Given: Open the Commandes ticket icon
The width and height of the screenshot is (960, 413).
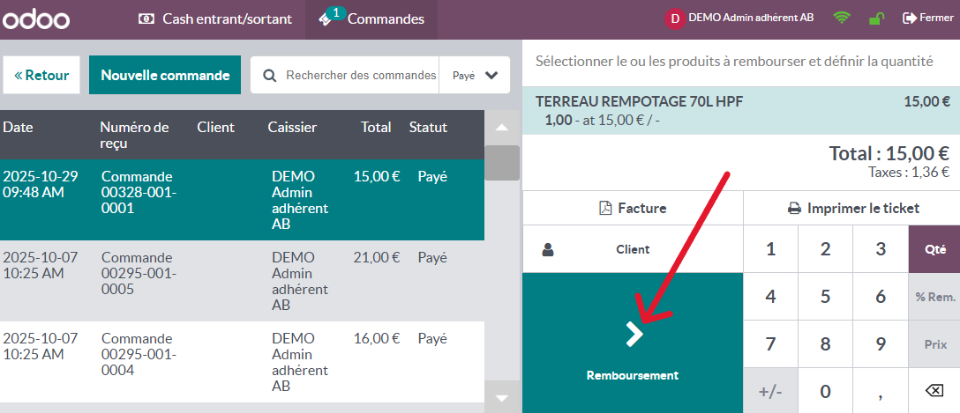Looking at the screenshot, I should point(328,19).
